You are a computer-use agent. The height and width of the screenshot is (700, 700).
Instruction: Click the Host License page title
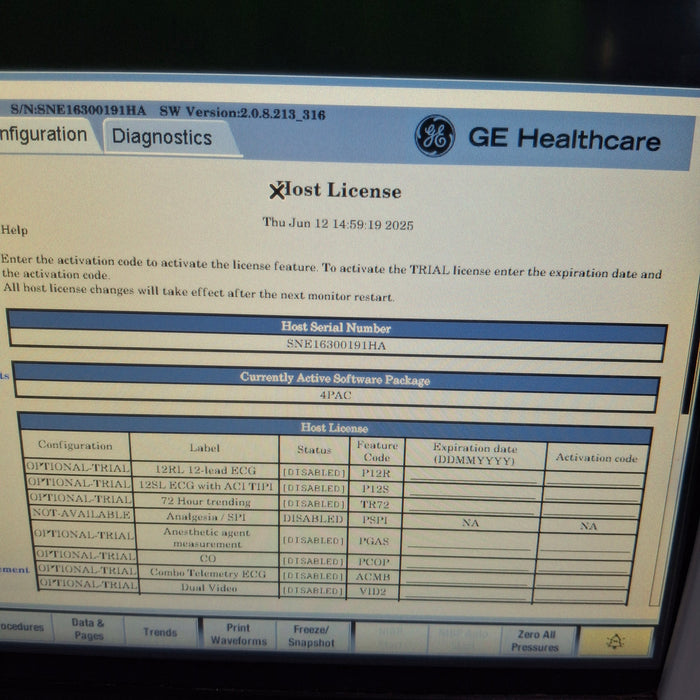tap(335, 191)
